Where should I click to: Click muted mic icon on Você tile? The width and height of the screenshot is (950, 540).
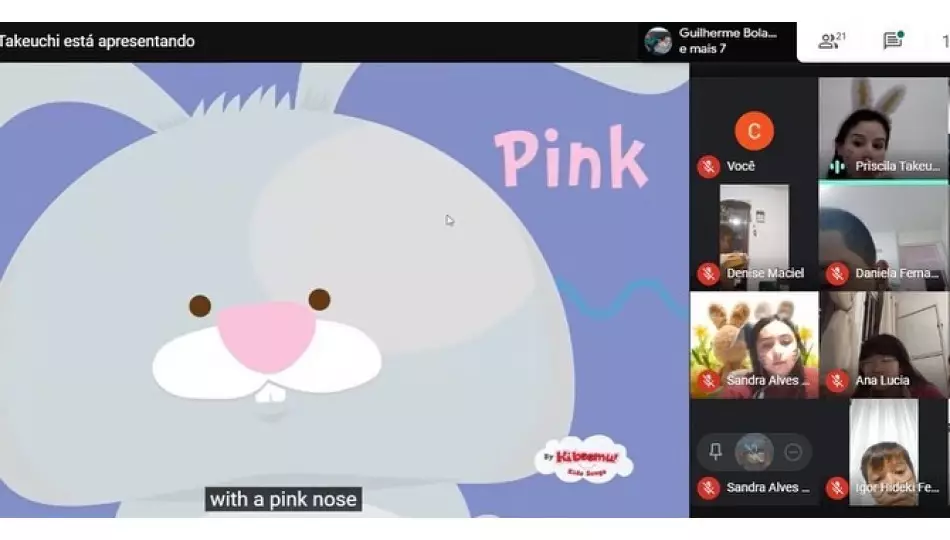[x=708, y=167]
